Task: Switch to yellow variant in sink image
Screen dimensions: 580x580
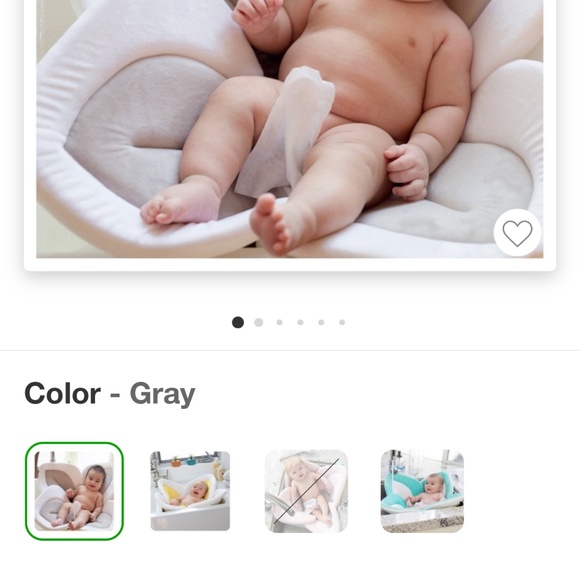Action: coord(190,491)
